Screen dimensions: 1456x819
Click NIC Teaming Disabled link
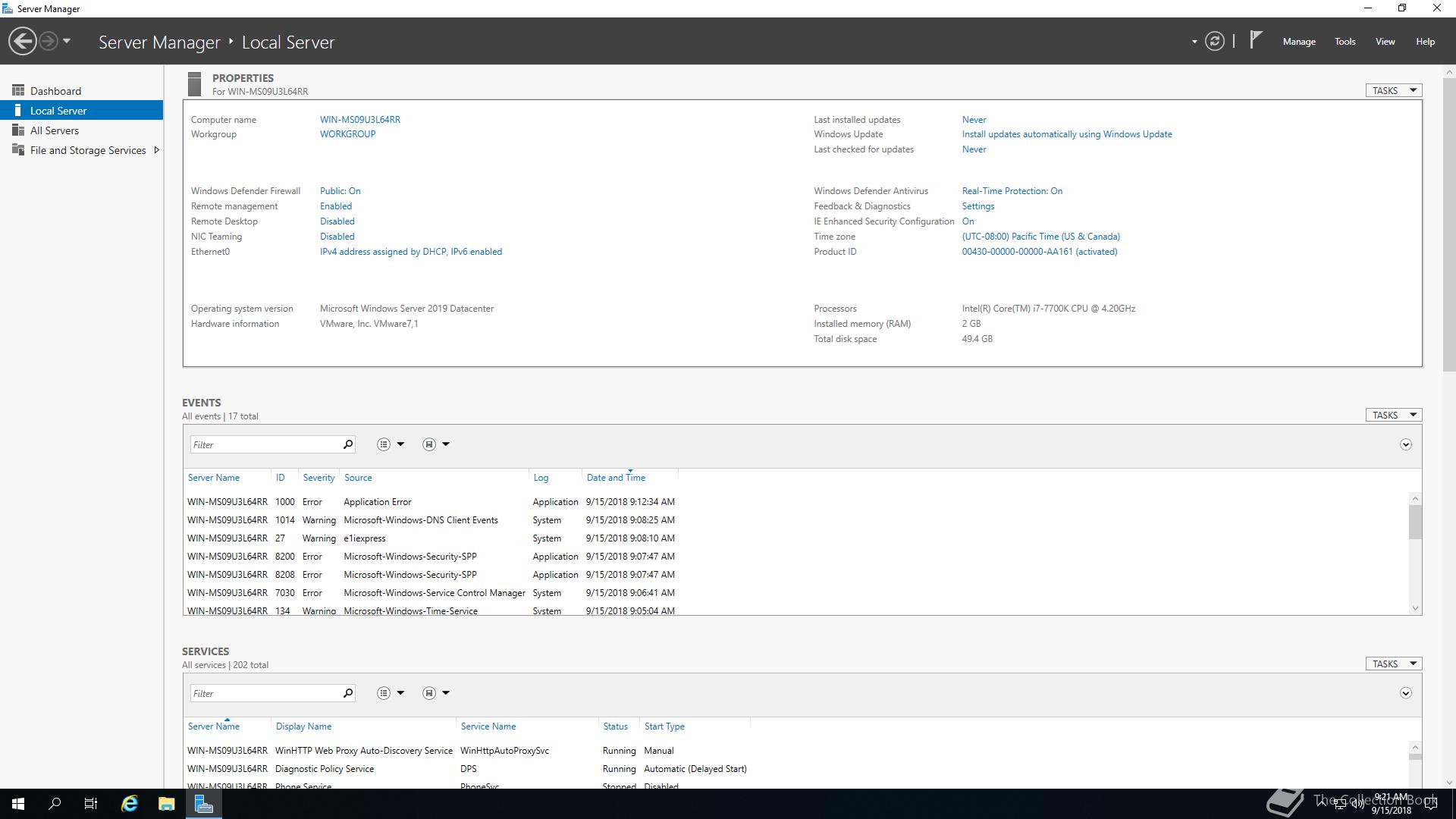point(337,237)
